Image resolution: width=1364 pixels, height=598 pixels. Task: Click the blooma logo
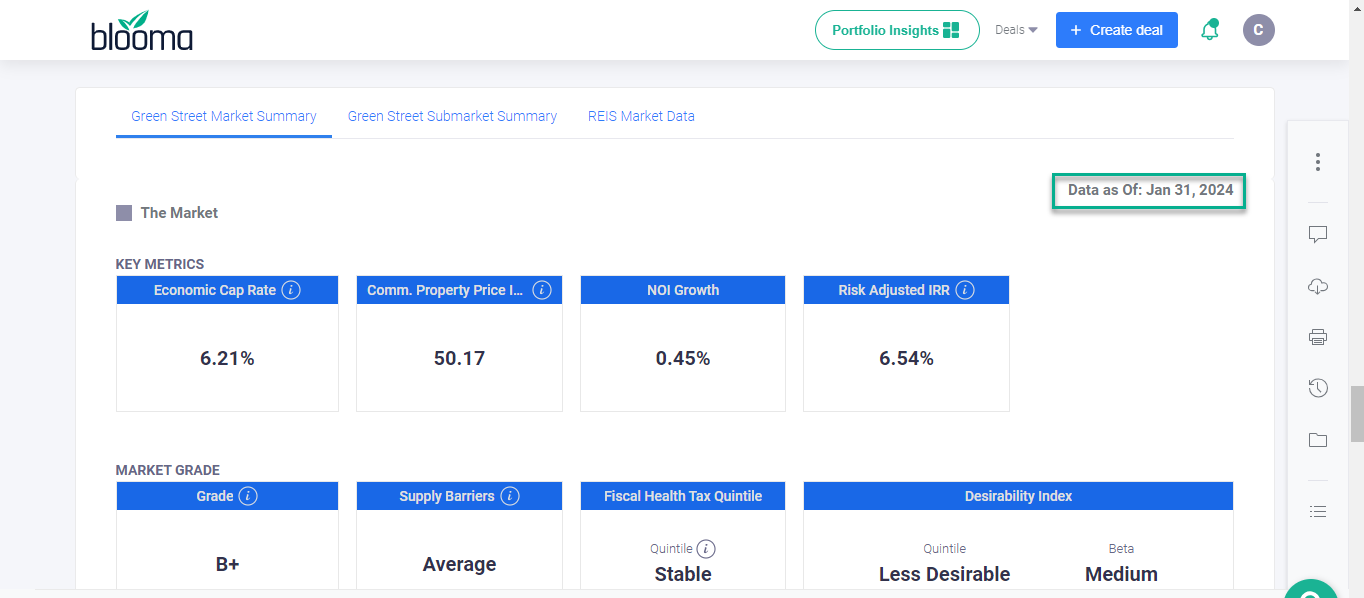[x=142, y=32]
